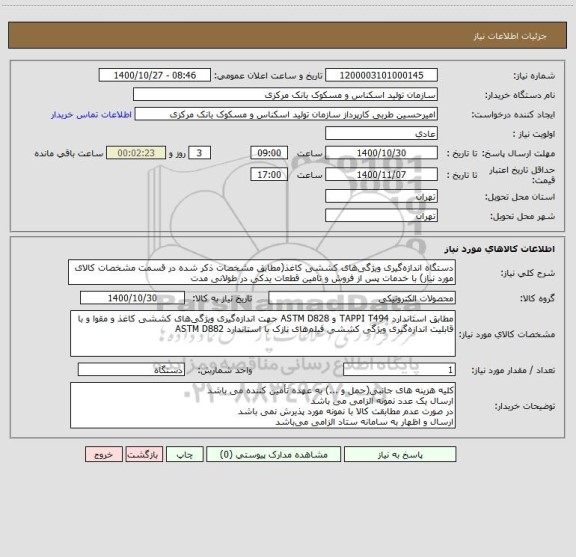
Task: Click the خروج exit button
Action: point(104,454)
